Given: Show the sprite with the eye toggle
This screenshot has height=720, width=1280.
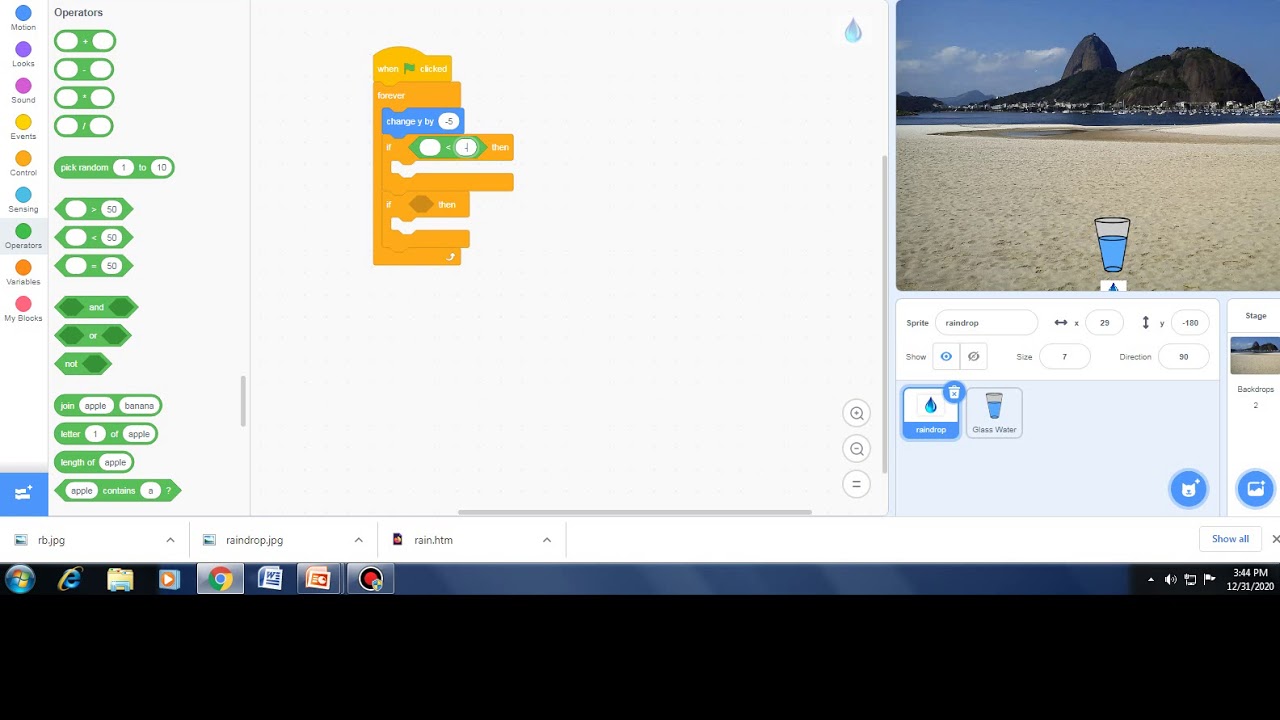Looking at the screenshot, I should (946, 357).
